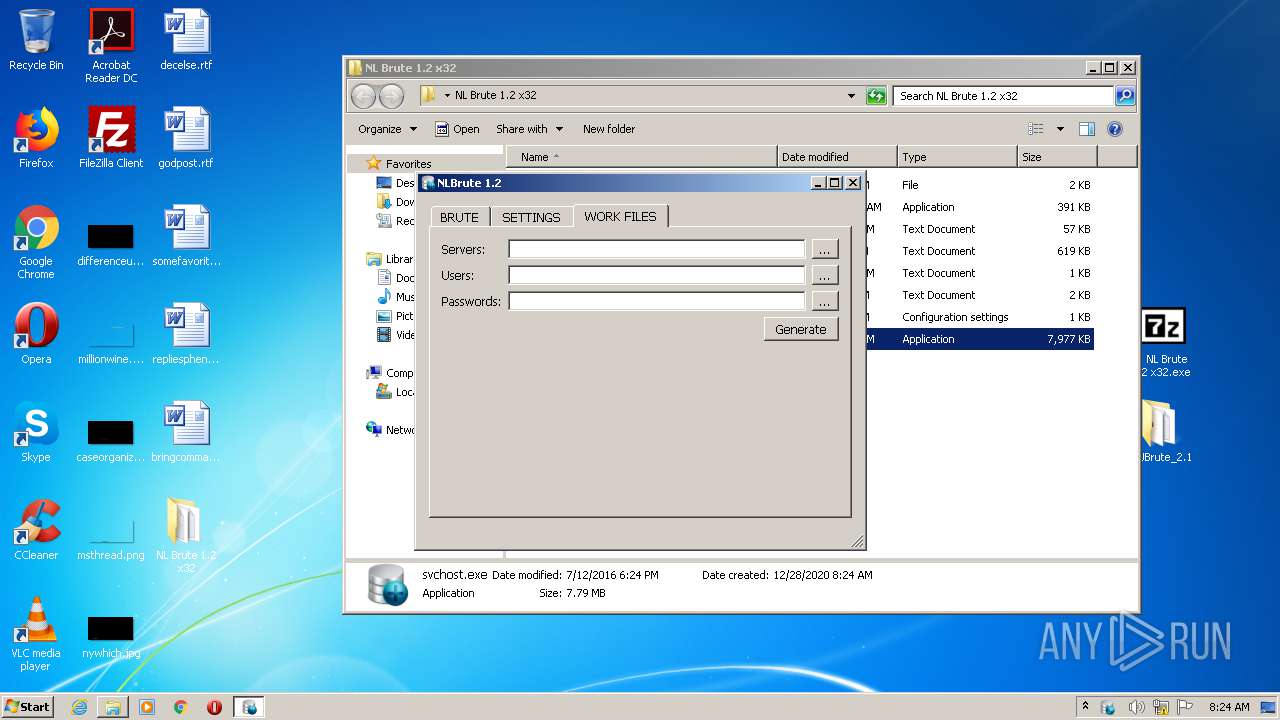Sort by the Size column header
Screen dimensions: 1280x720
(1057, 157)
